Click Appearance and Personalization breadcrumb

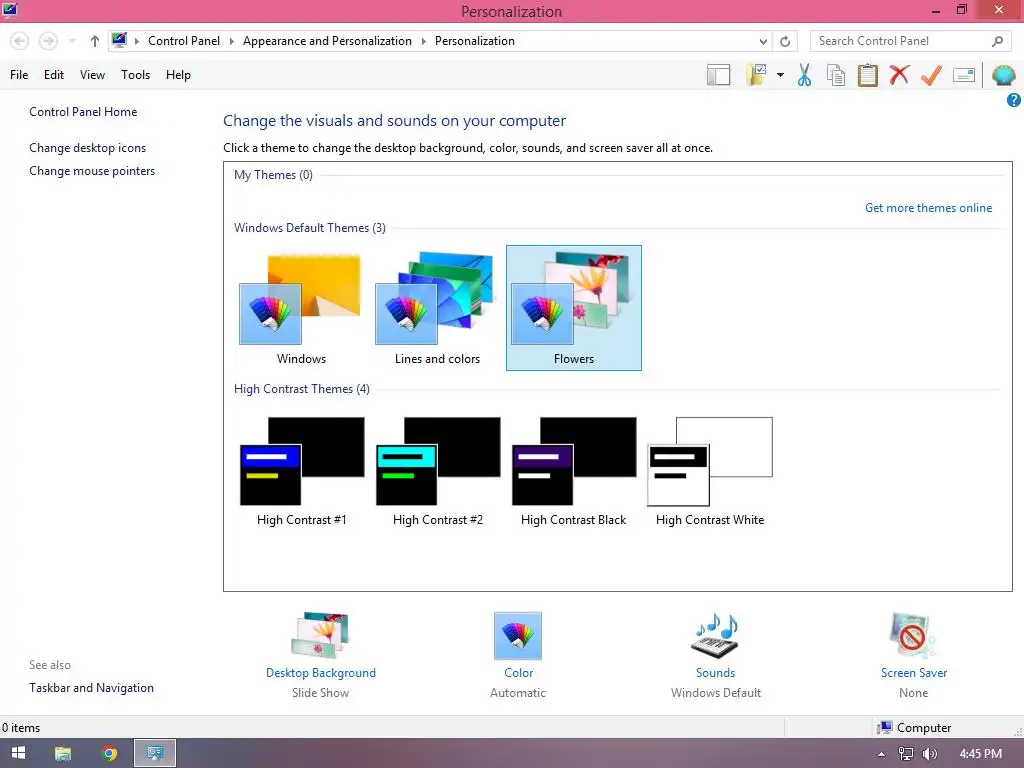coord(327,40)
